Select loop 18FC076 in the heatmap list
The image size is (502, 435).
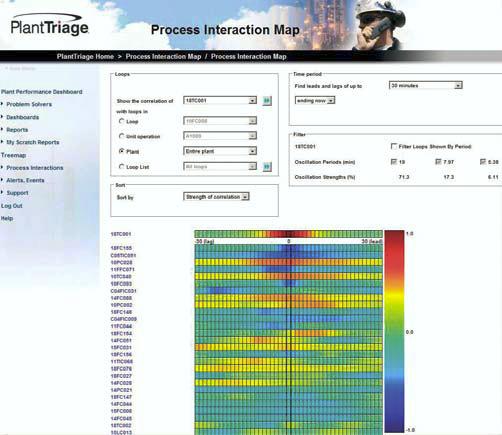(121, 369)
